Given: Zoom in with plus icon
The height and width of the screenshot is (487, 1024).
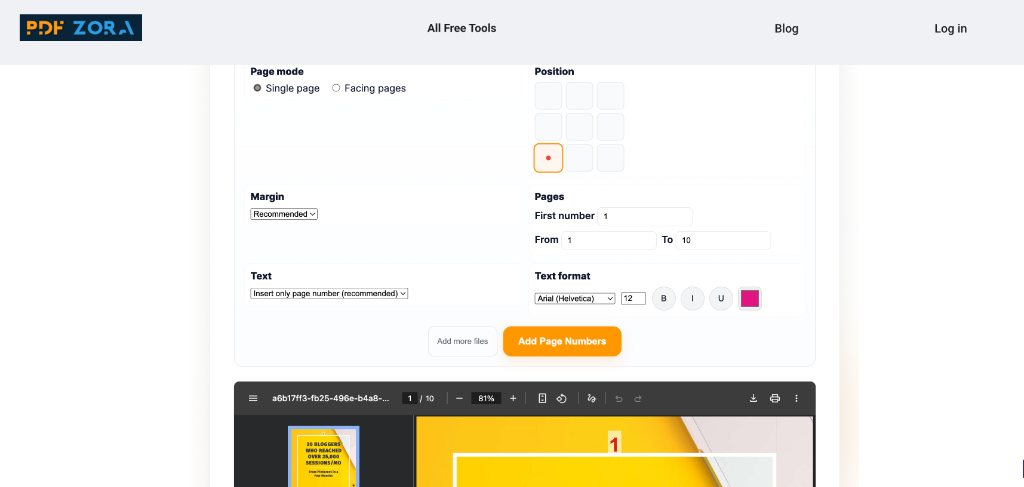Looking at the screenshot, I should tap(513, 398).
